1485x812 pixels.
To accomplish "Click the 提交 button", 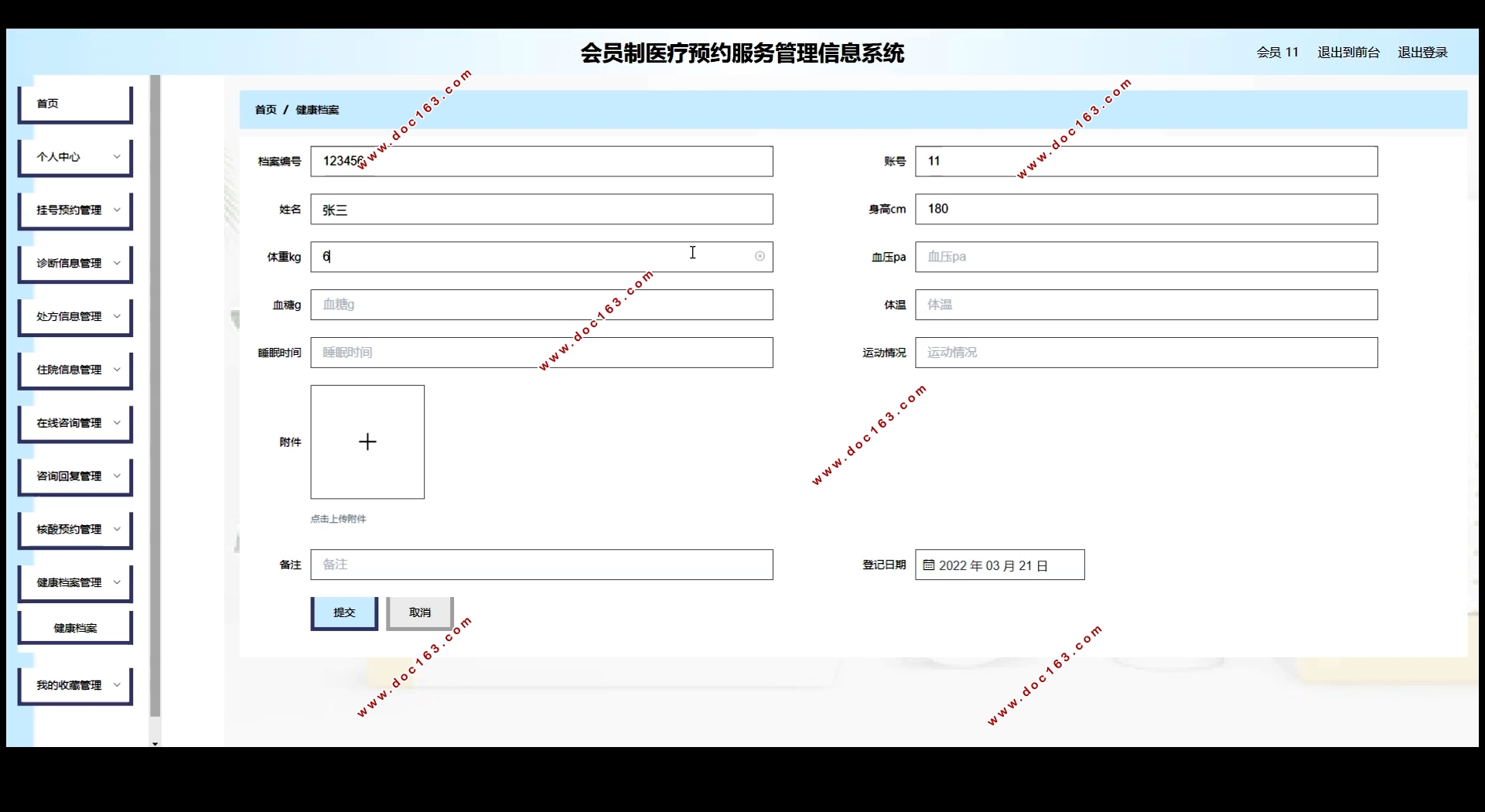I will 344,612.
